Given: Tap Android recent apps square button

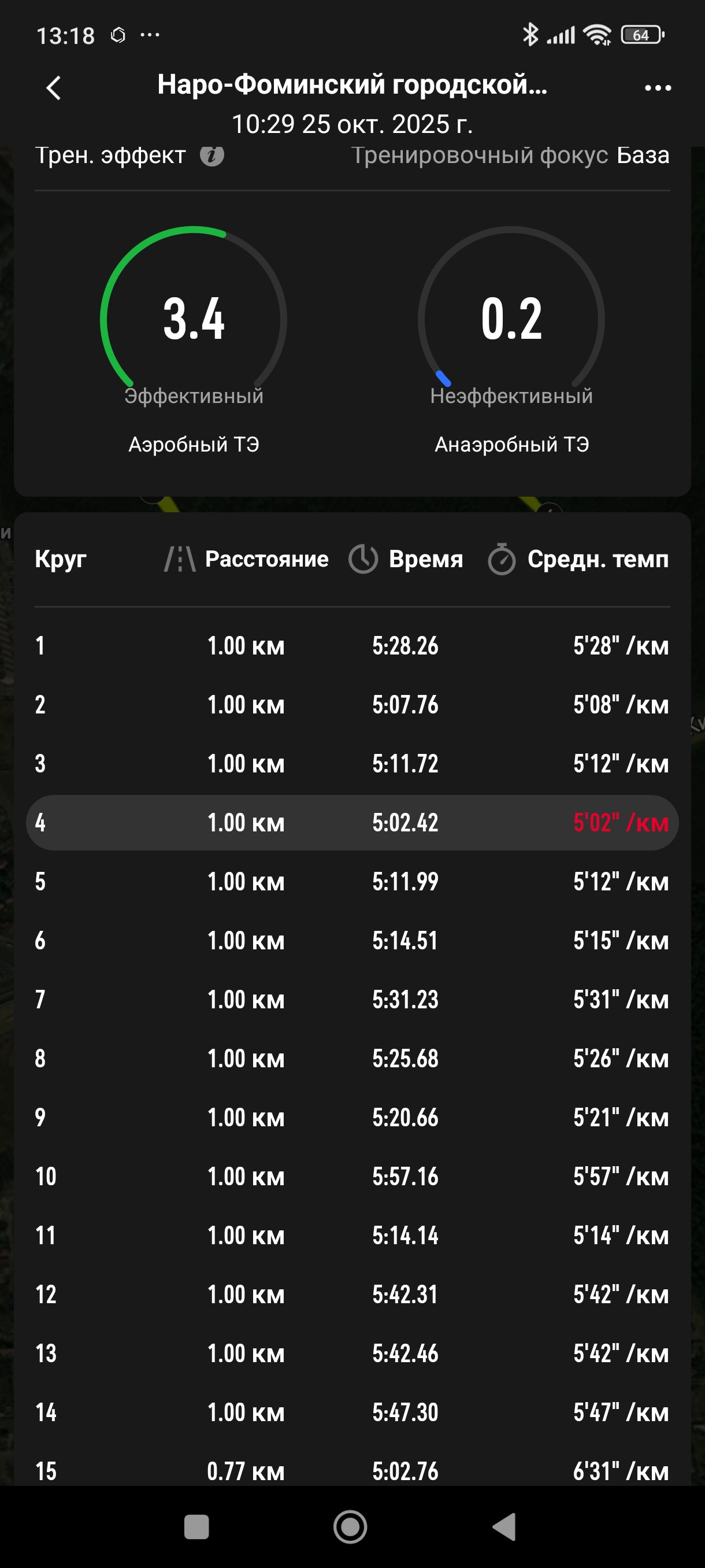Looking at the screenshot, I should coord(196,1526).
